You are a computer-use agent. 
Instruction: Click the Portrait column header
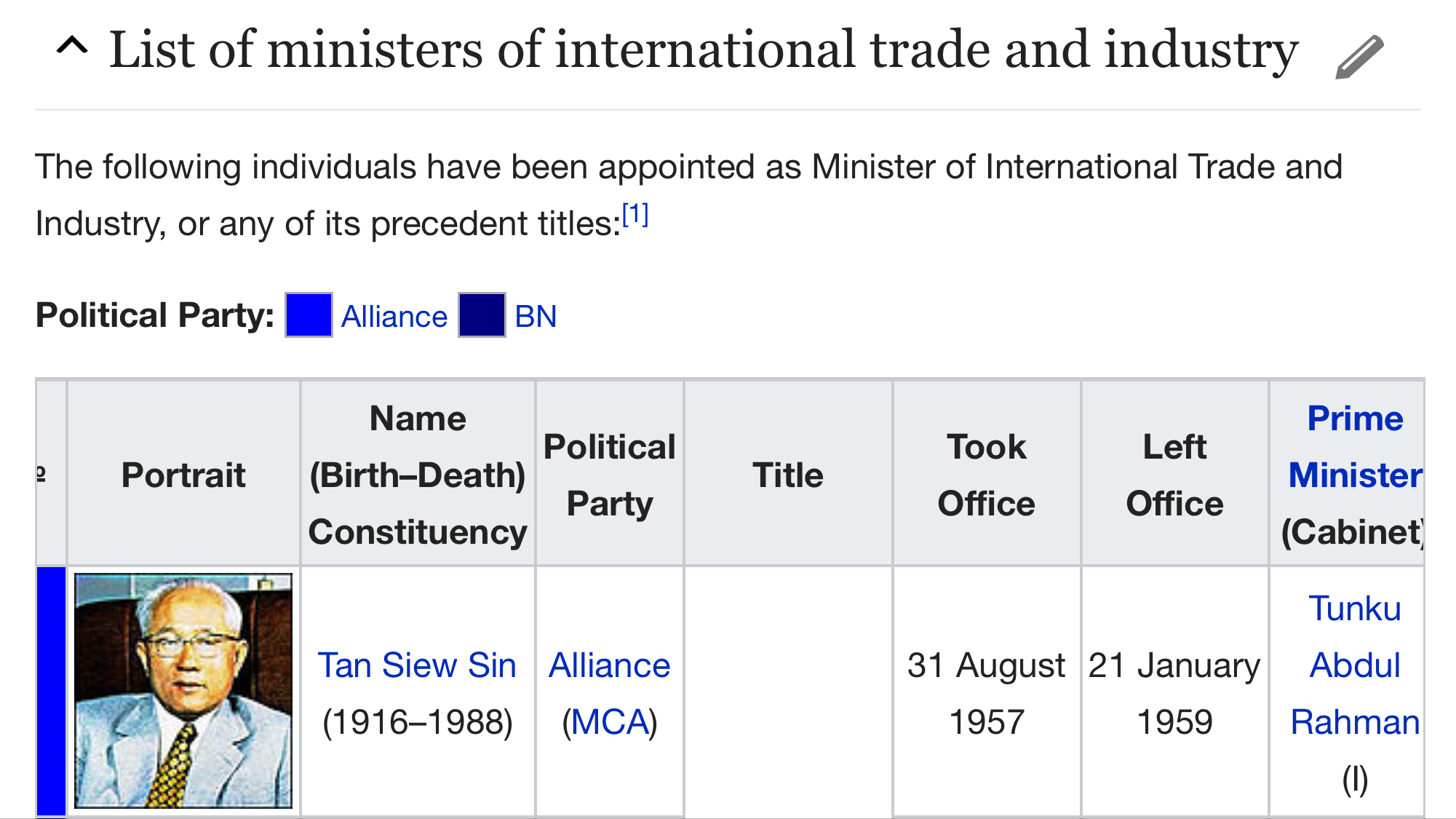tap(183, 475)
